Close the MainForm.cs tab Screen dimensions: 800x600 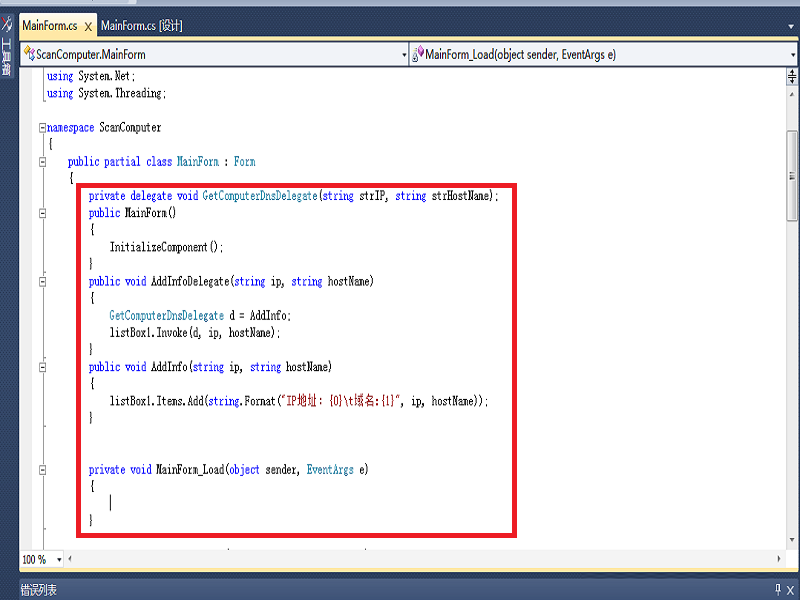(x=88, y=27)
